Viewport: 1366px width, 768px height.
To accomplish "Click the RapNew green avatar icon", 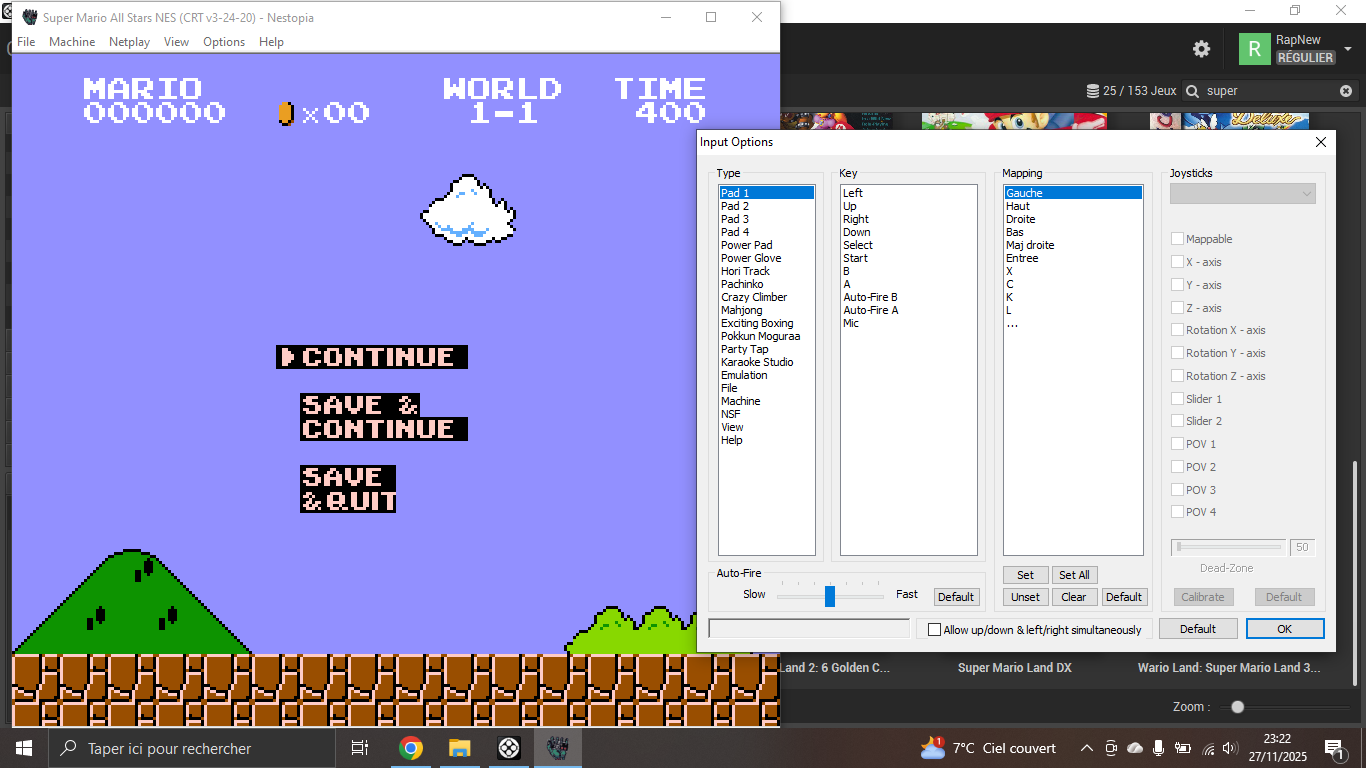I will pos(1254,49).
